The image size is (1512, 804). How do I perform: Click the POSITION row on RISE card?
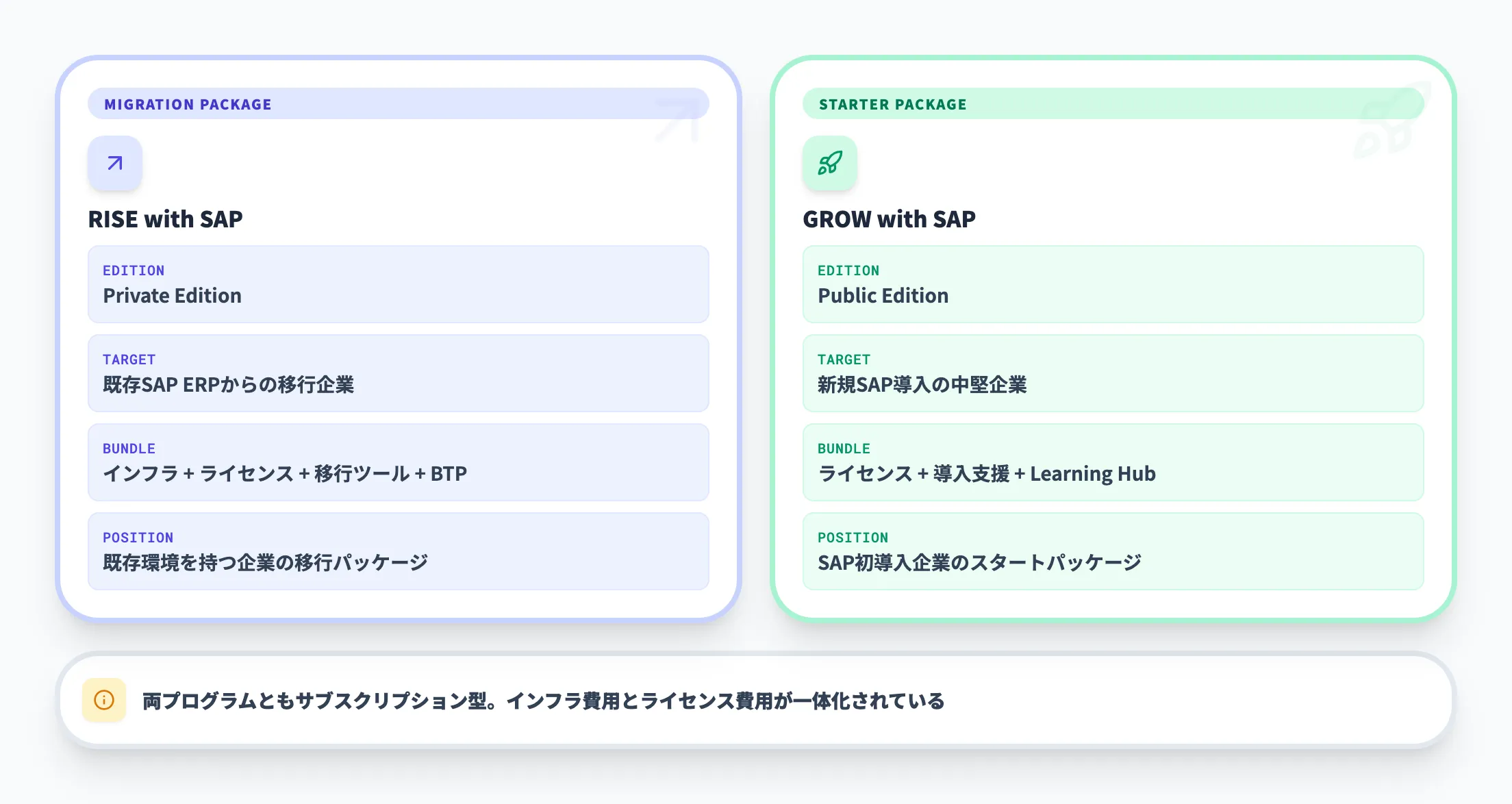(397, 551)
